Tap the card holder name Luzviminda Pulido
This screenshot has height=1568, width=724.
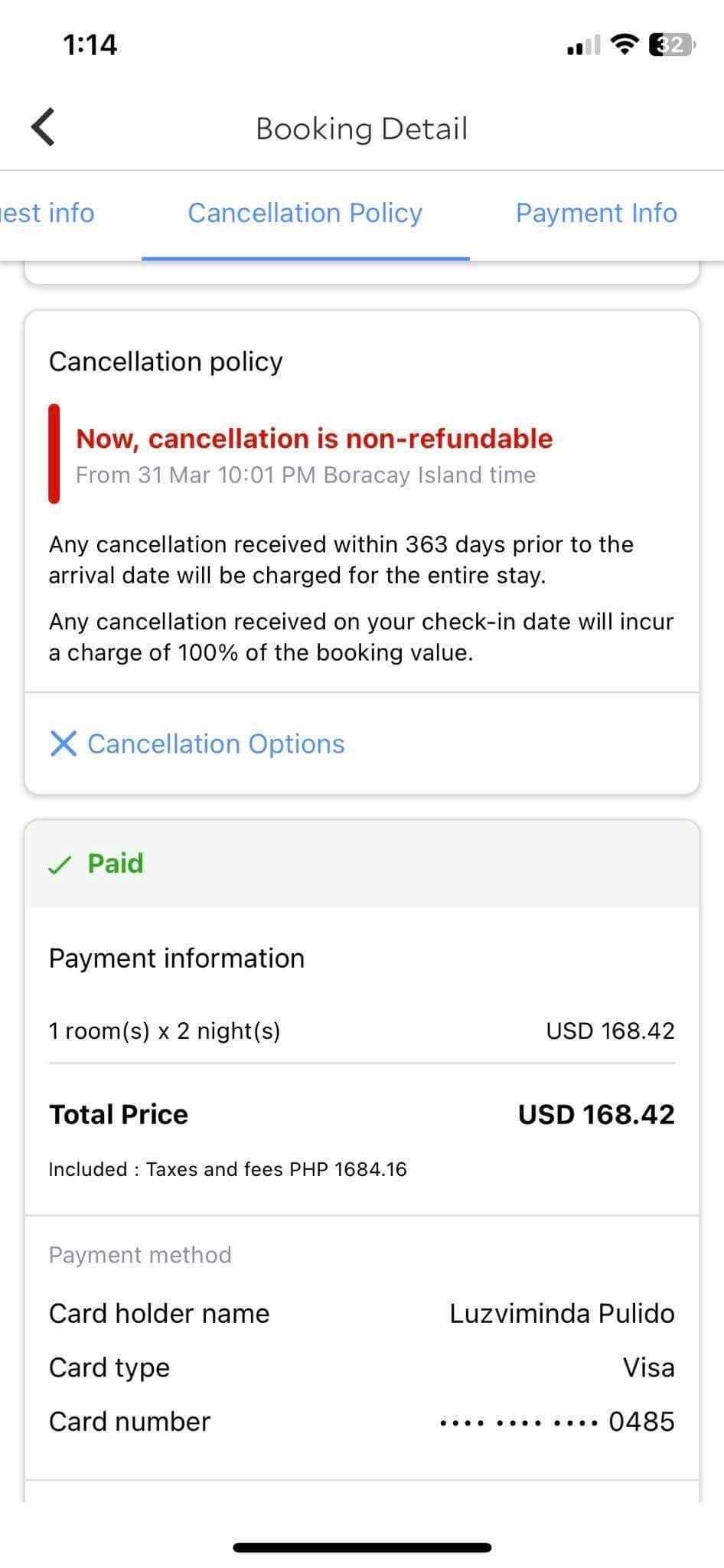pos(562,1314)
